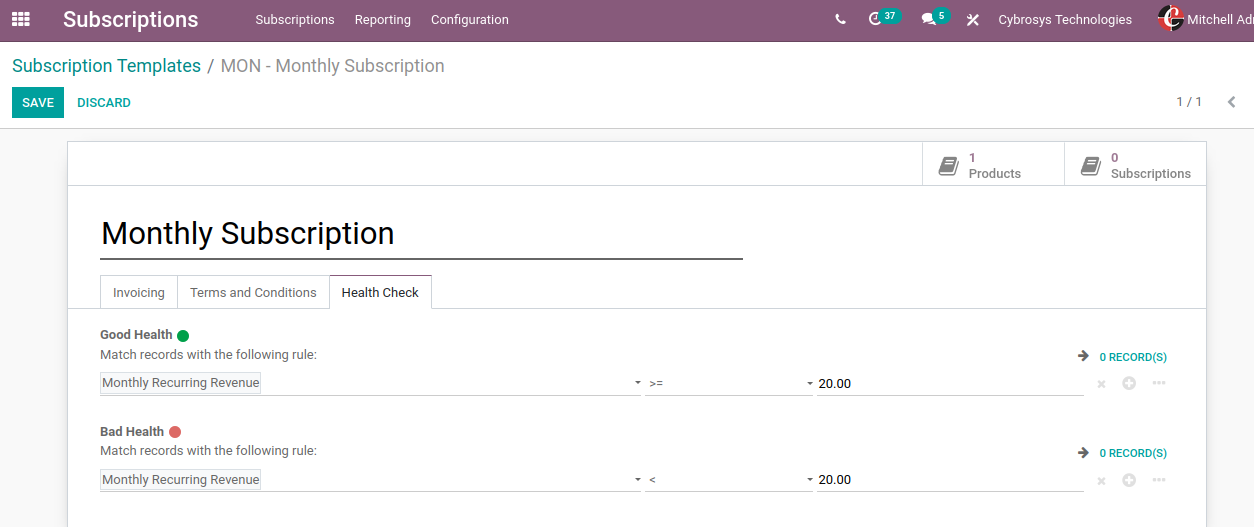Click the arrow icon next to Good Health records
The image size is (1254, 527).
1083,356
